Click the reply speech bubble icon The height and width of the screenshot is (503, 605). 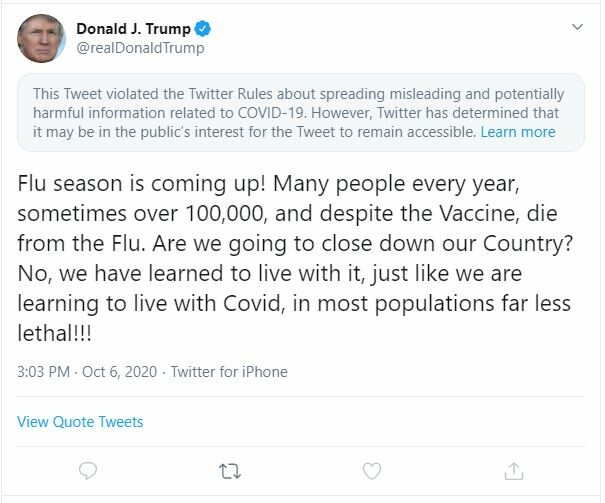88,471
